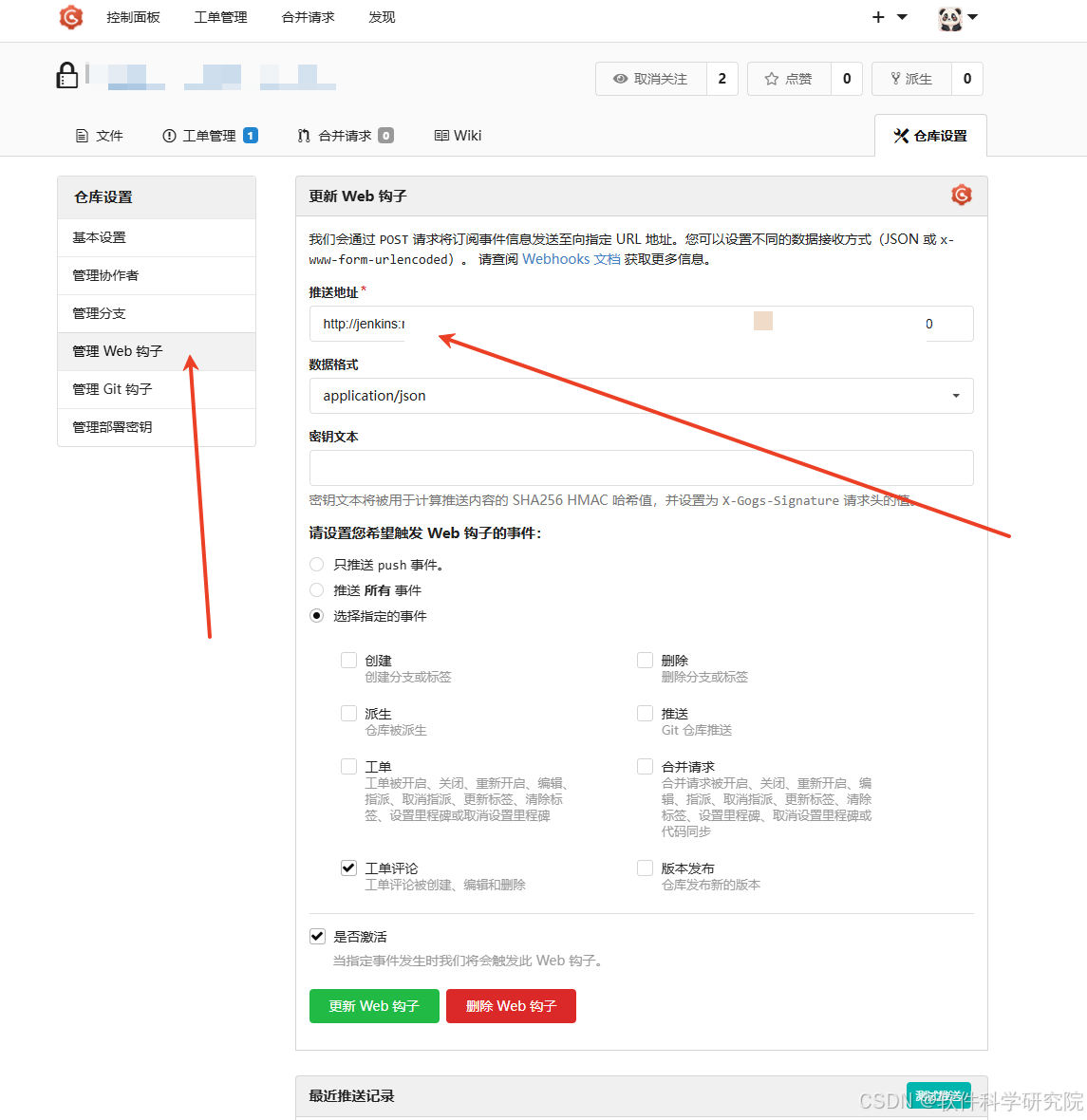The width and height of the screenshot is (1087, 1120).
Task: Open the panda avatar user menu
Action: pos(957,18)
